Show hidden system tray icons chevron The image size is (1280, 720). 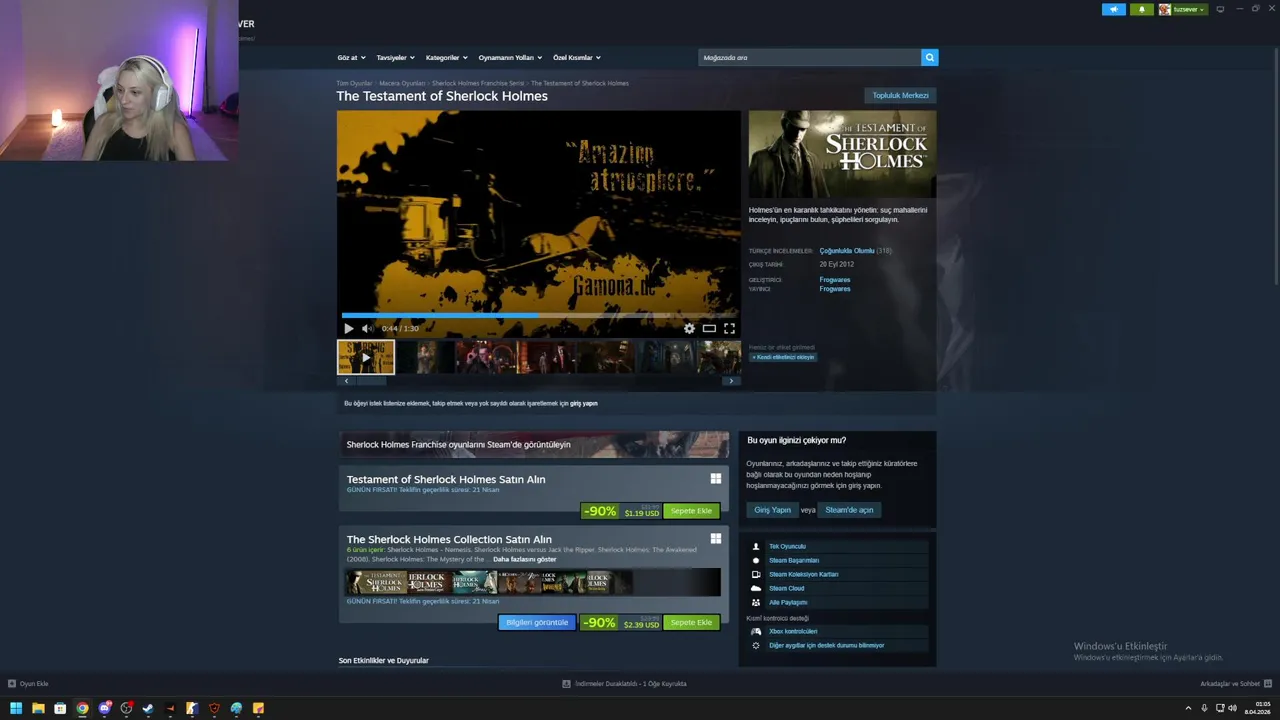tap(1188, 708)
